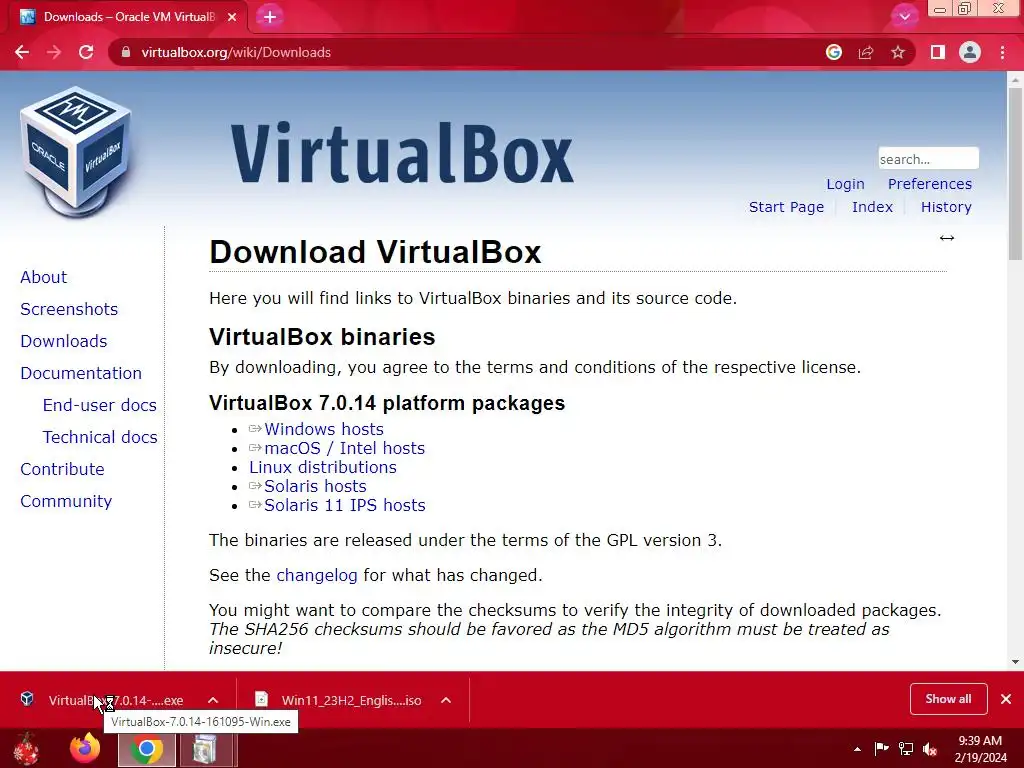Viewport: 1024px width, 768px height.
Task: Open About in the sidebar
Action: tap(43, 277)
